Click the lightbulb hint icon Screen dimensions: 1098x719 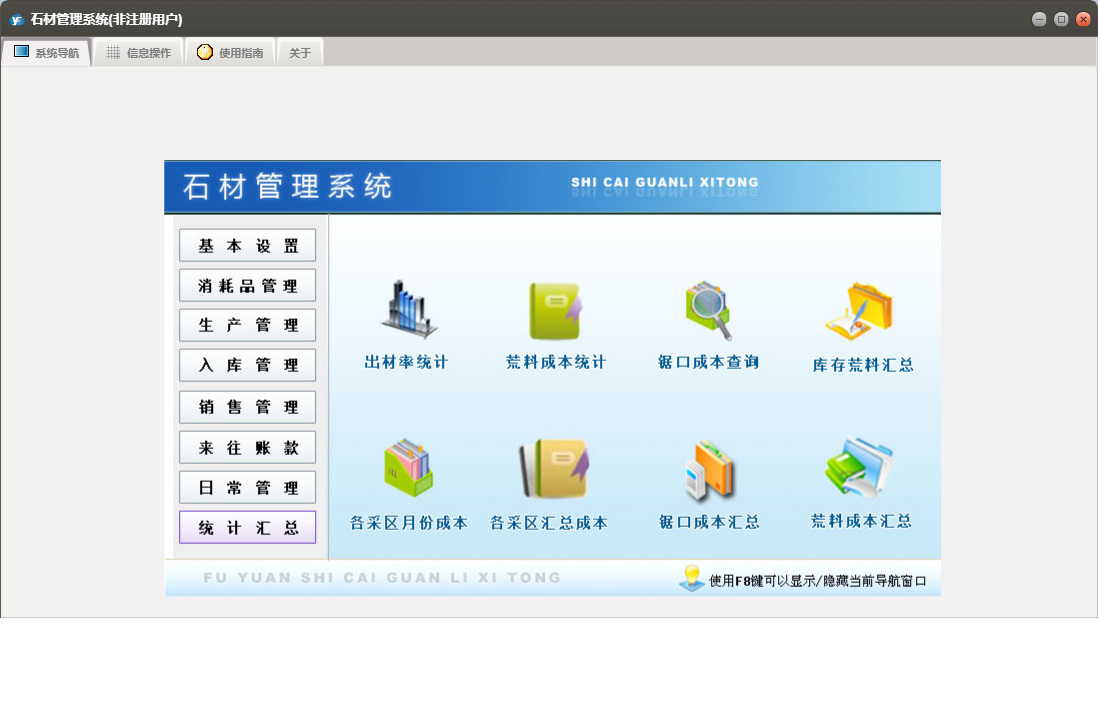tap(692, 578)
